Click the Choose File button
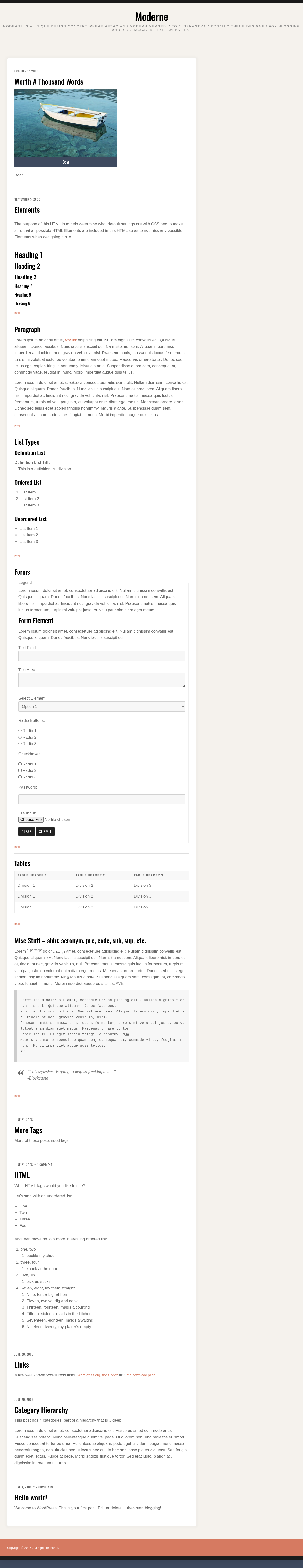303x1568 pixels. [31, 819]
